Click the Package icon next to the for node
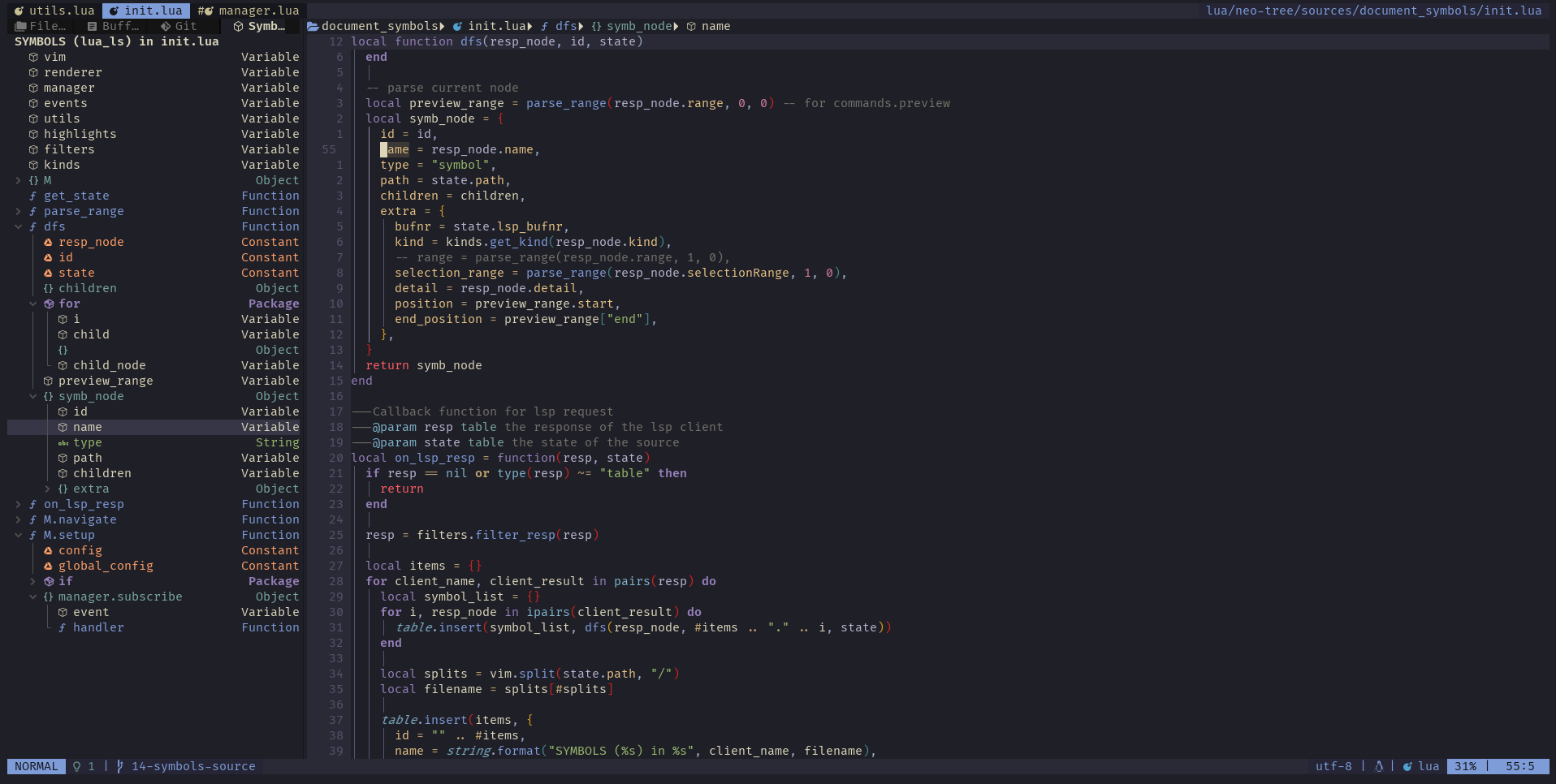Screen dimensions: 1556x784 tap(47, 304)
